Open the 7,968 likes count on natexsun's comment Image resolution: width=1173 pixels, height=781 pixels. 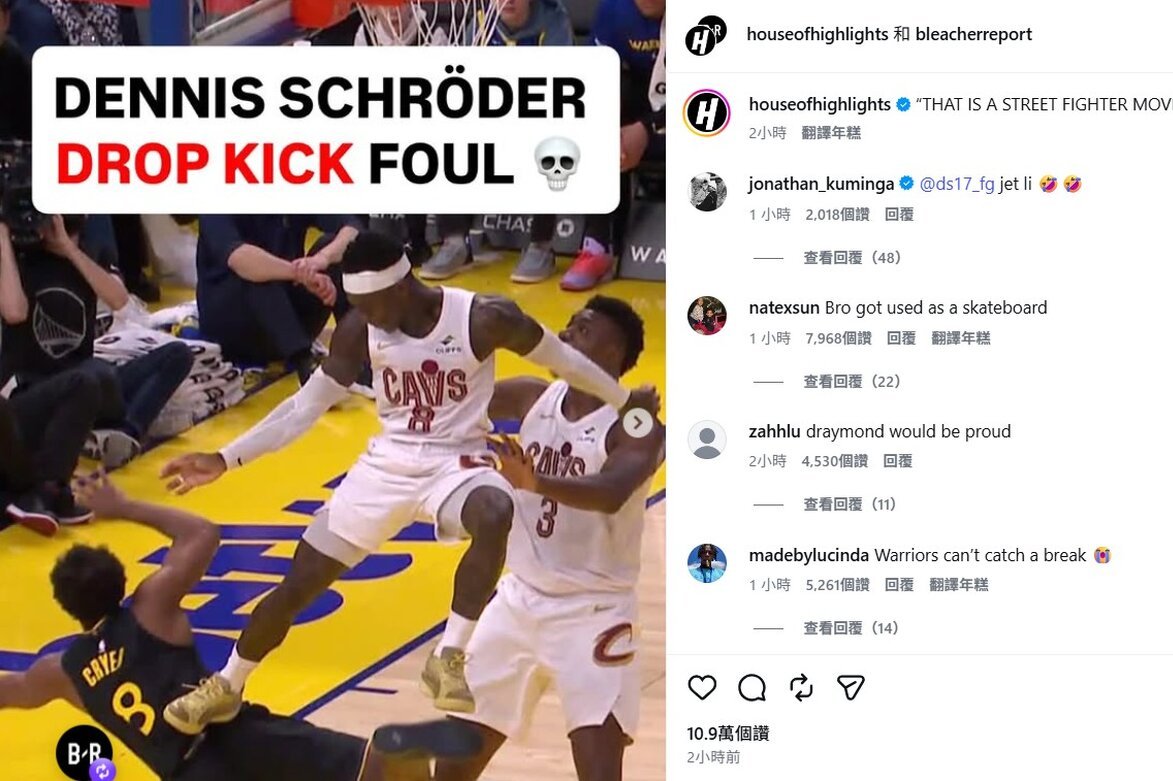coord(839,338)
